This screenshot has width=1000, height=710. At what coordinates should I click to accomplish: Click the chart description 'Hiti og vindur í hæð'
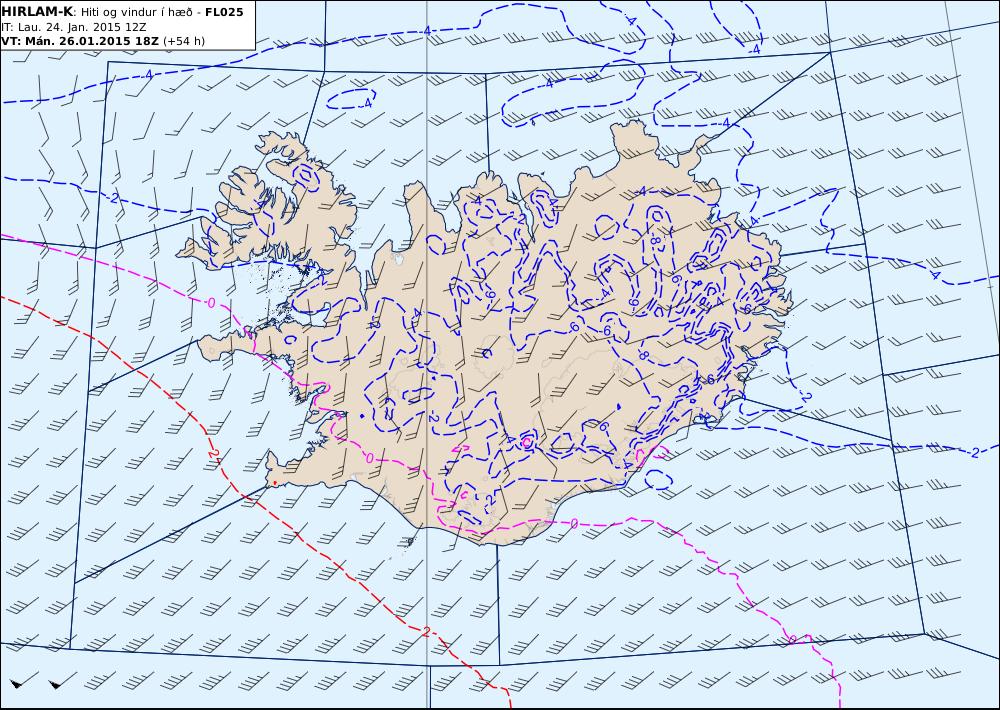click(x=137, y=12)
